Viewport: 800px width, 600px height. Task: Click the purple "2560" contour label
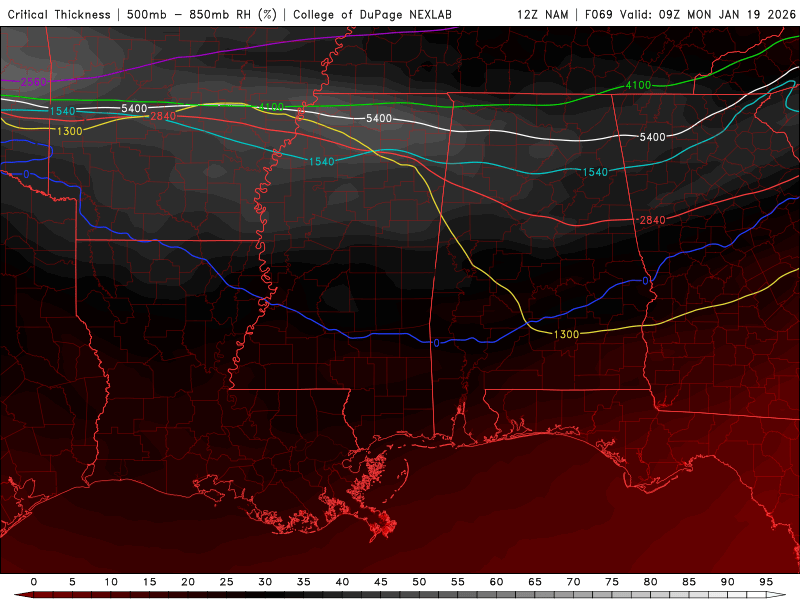pyautogui.click(x=34, y=82)
